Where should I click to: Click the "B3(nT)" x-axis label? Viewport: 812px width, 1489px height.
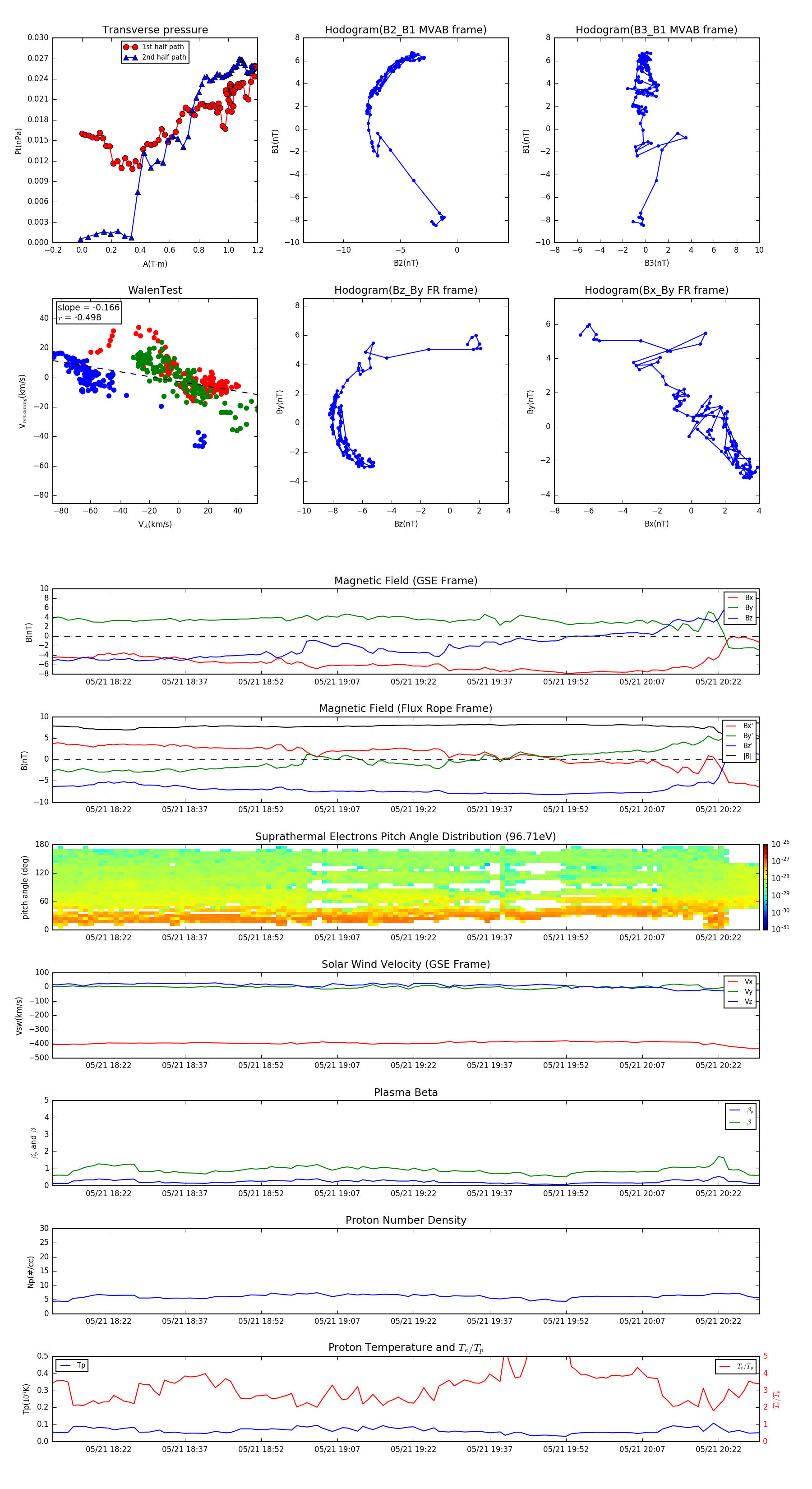point(656,263)
